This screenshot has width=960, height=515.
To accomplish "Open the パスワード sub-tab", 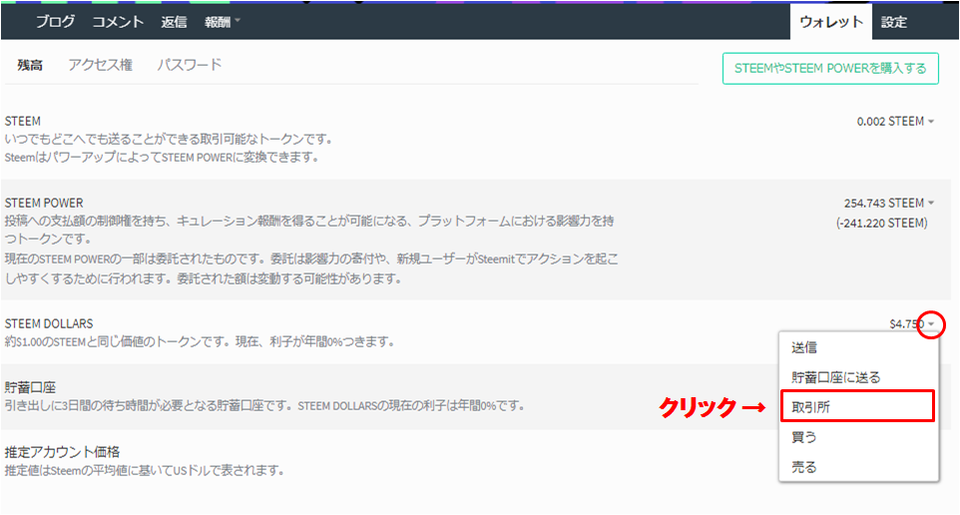I will click(189, 65).
